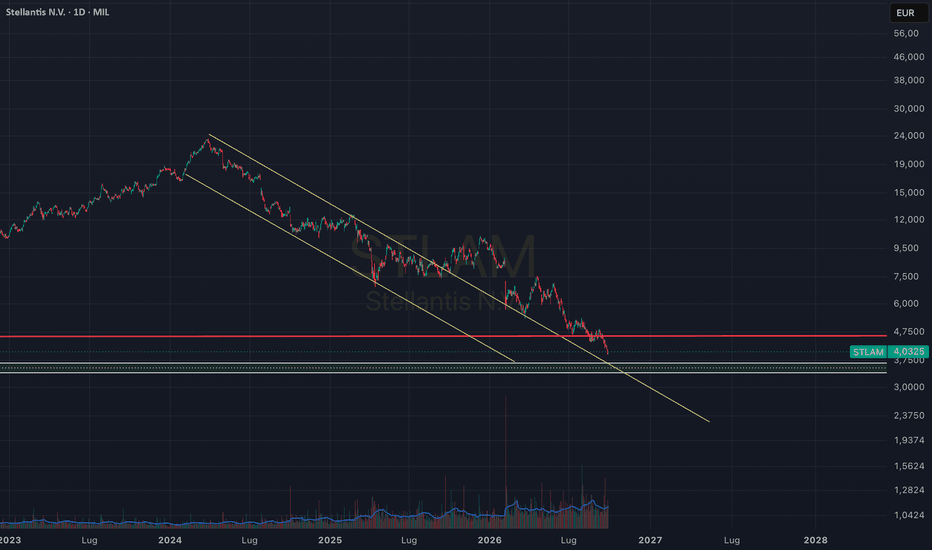Click the 46,000 price axis label
This screenshot has height=550, width=932.
point(909,56)
